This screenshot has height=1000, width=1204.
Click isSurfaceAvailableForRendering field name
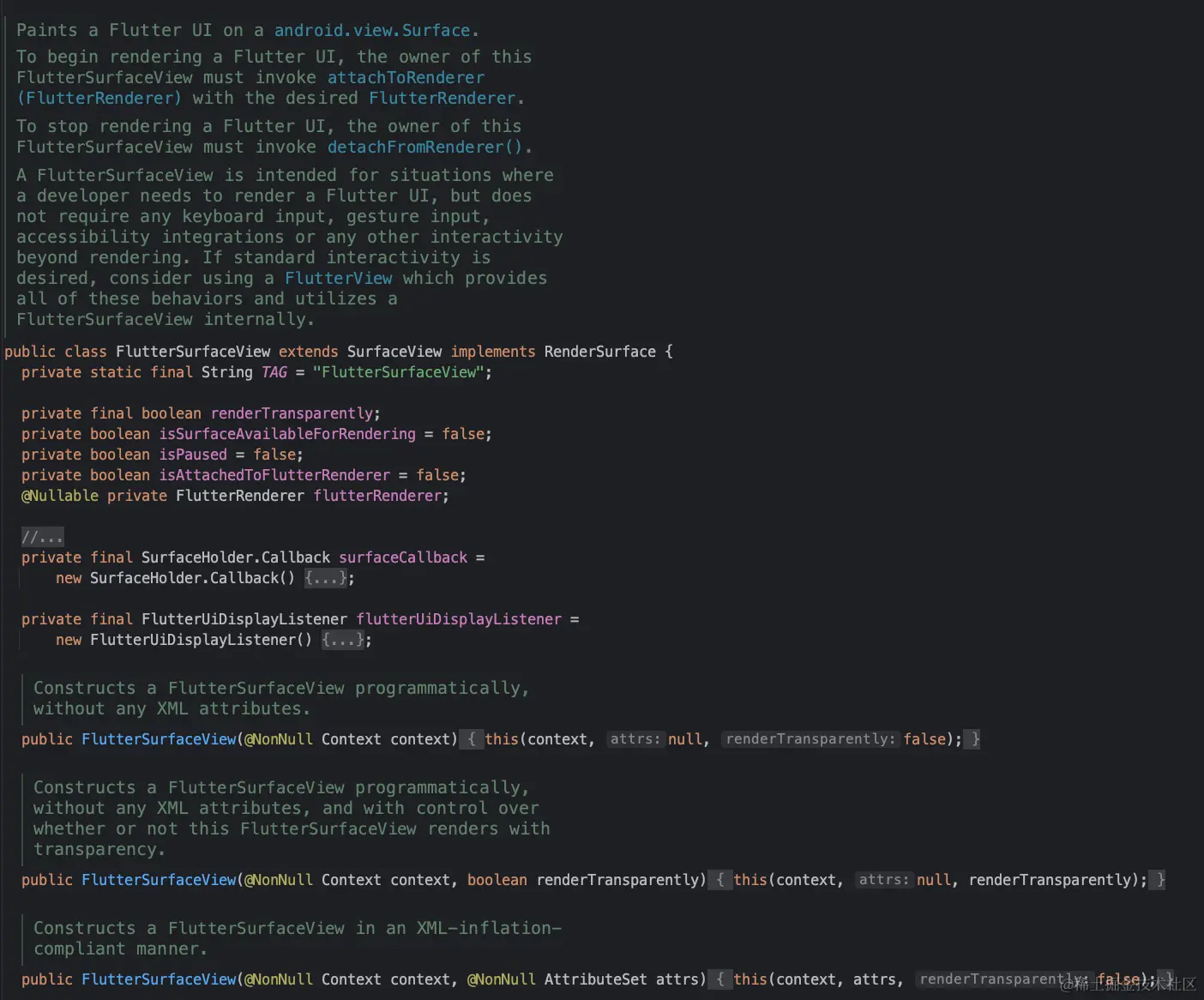coord(287,434)
